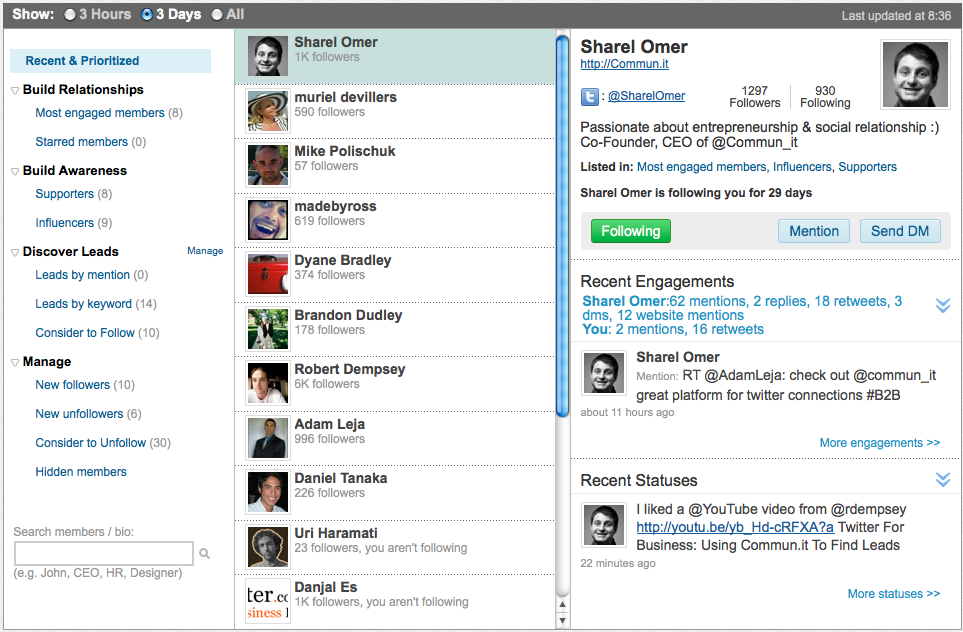Open Adam Leja's avatar thumbnail
Viewport: 963px width, 632px height.
(x=267, y=438)
